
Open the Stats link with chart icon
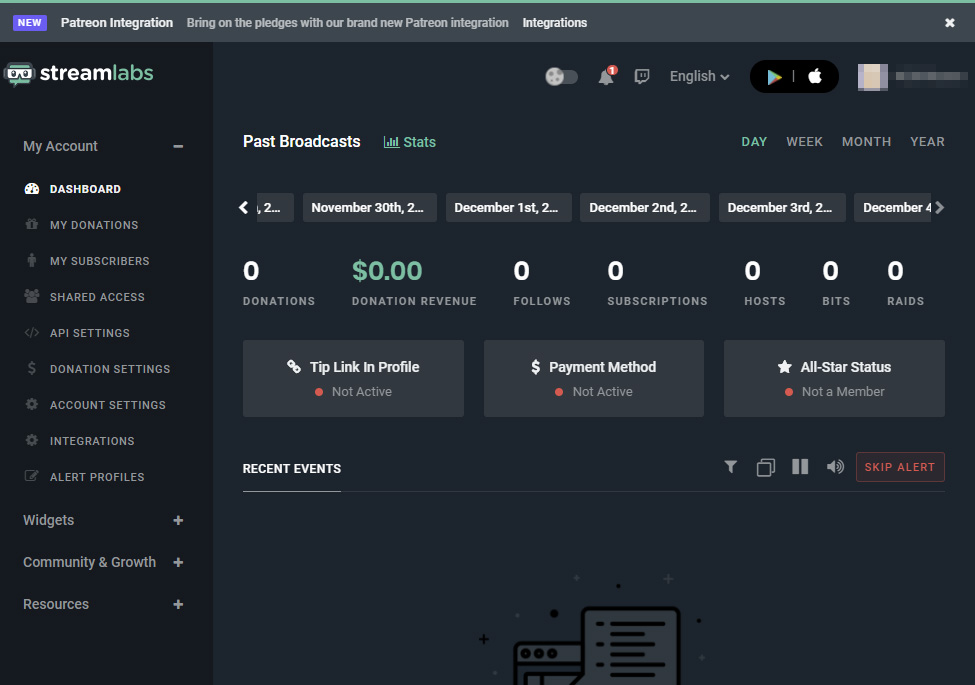pyautogui.click(x=410, y=142)
